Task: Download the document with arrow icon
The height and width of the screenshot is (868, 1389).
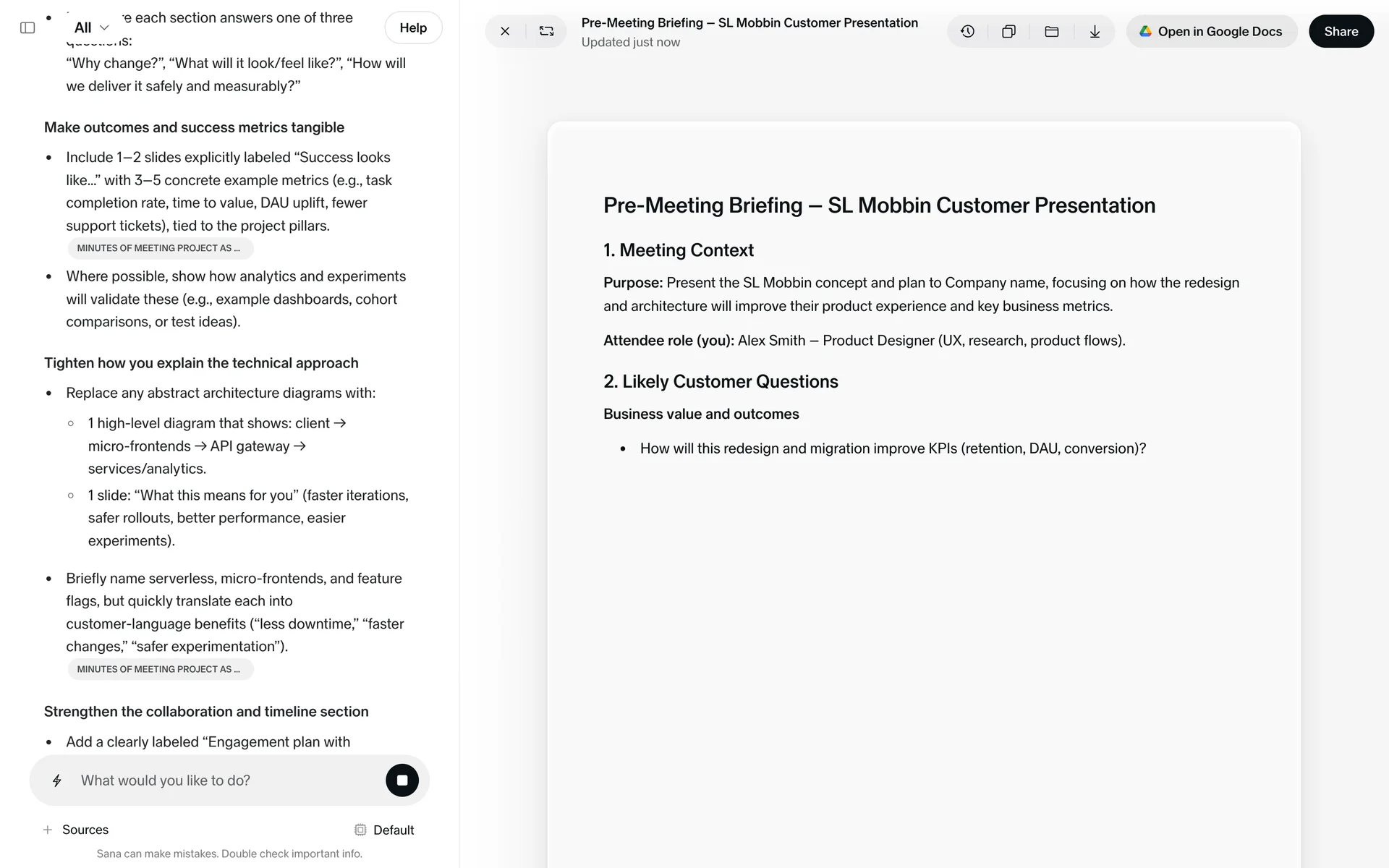Action: (1095, 31)
